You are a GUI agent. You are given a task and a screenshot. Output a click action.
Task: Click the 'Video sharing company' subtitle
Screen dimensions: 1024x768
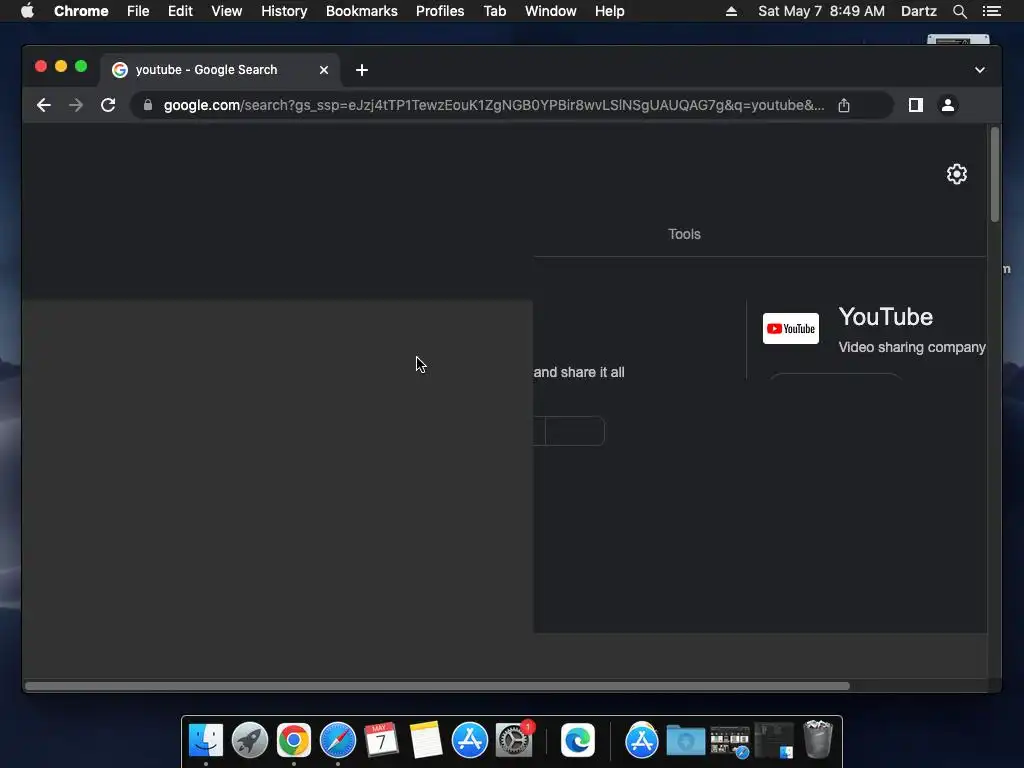pyautogui.click(x=912, y=347)
